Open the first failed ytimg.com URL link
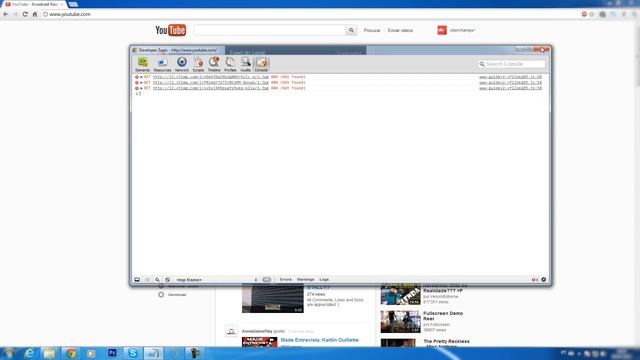640x360 pixels. (x=211, y=77)
